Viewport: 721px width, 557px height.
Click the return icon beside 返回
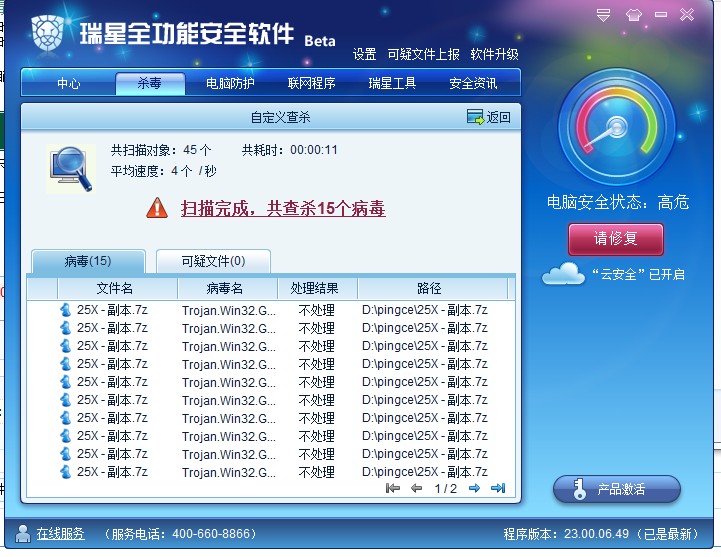coord(475,117)
